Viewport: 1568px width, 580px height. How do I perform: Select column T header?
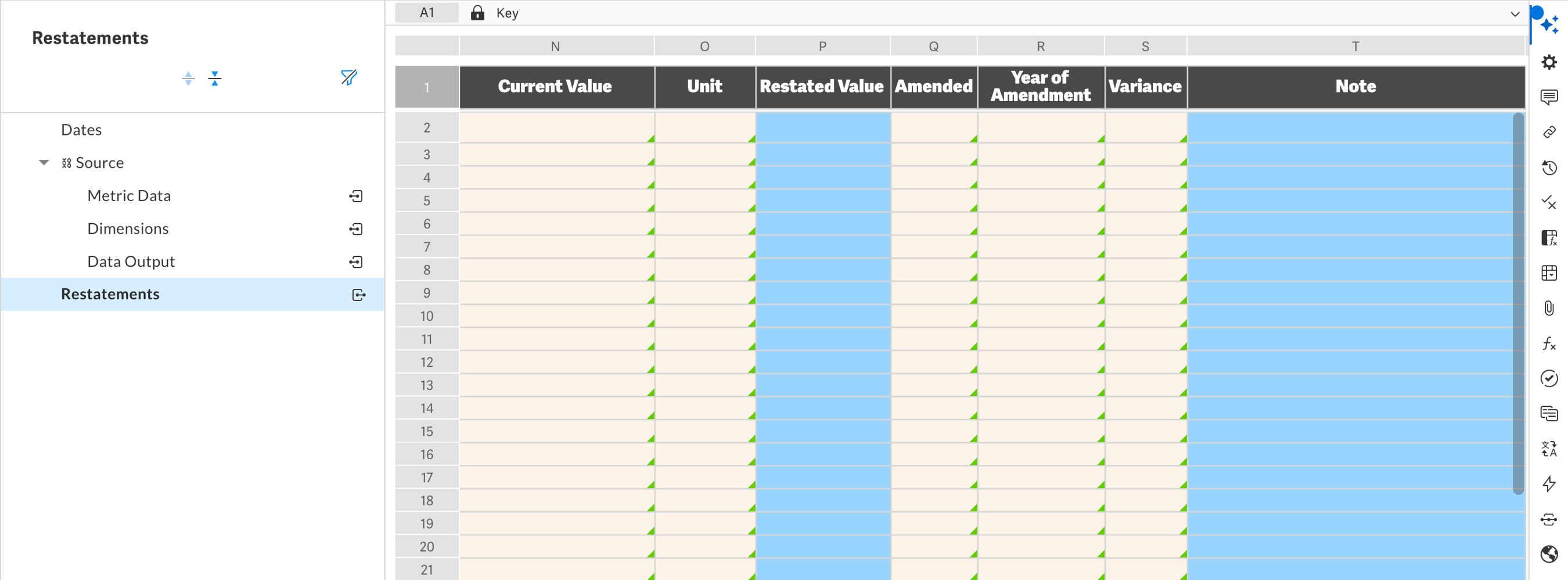[x=1355, y=46]
